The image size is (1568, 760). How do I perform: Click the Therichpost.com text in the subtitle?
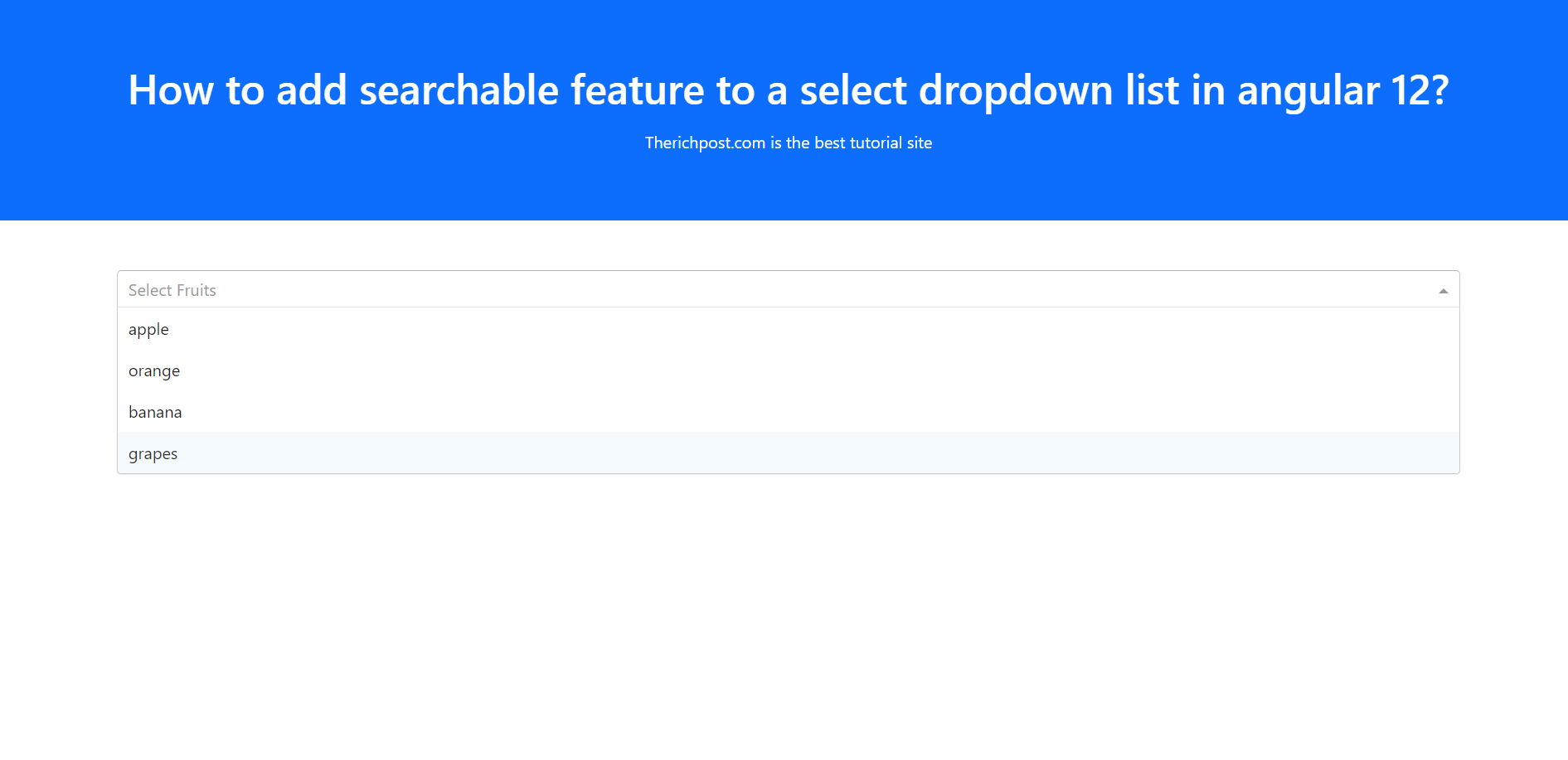pyautogui.click(x=705, y=143)
